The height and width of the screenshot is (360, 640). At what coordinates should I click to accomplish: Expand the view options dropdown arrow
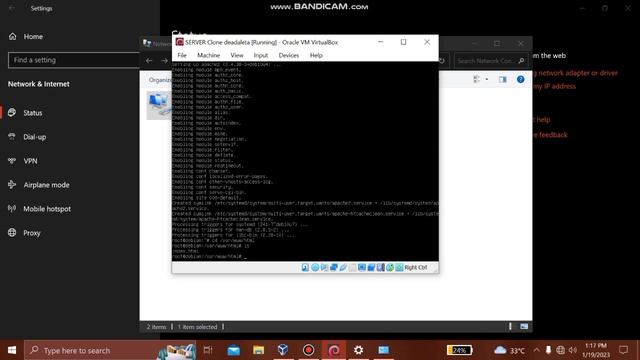(x=487, y=79)
